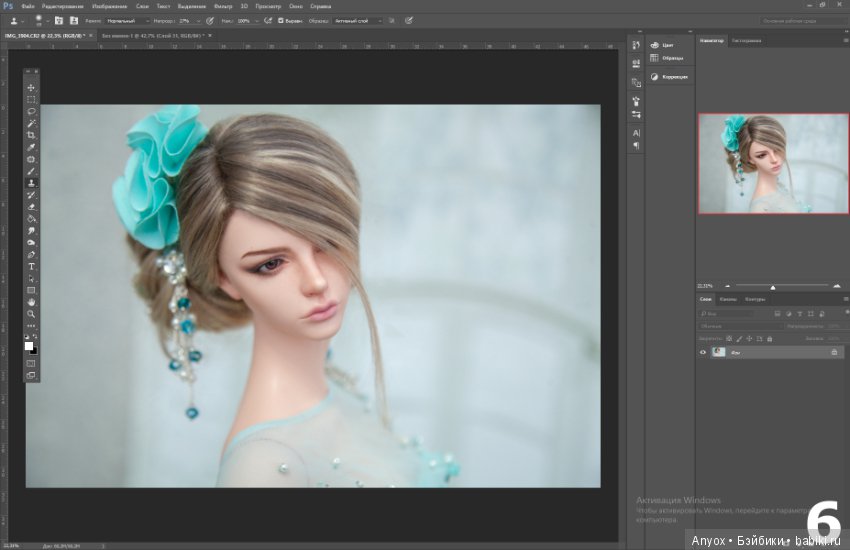
Task: Open the File menu
Action: click(x=28, y=7)
